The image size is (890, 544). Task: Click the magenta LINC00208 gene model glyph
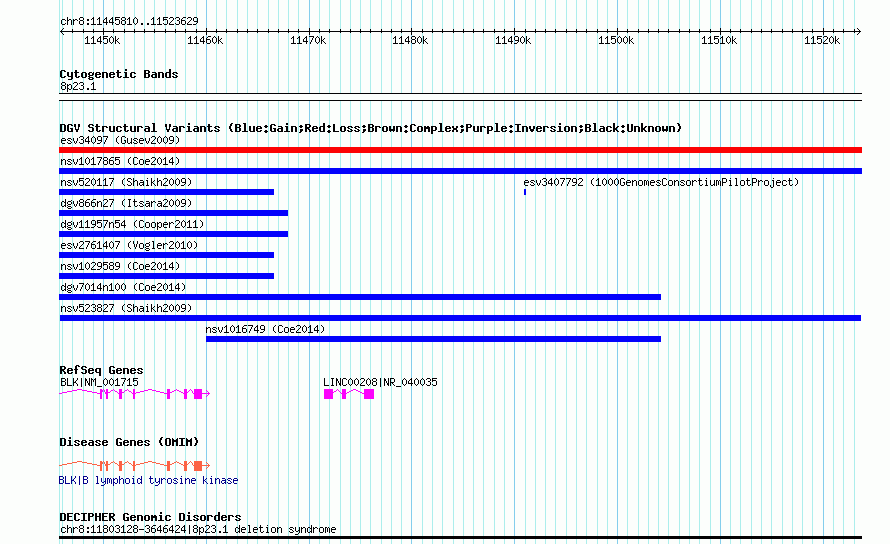click(x=349, y=394)
